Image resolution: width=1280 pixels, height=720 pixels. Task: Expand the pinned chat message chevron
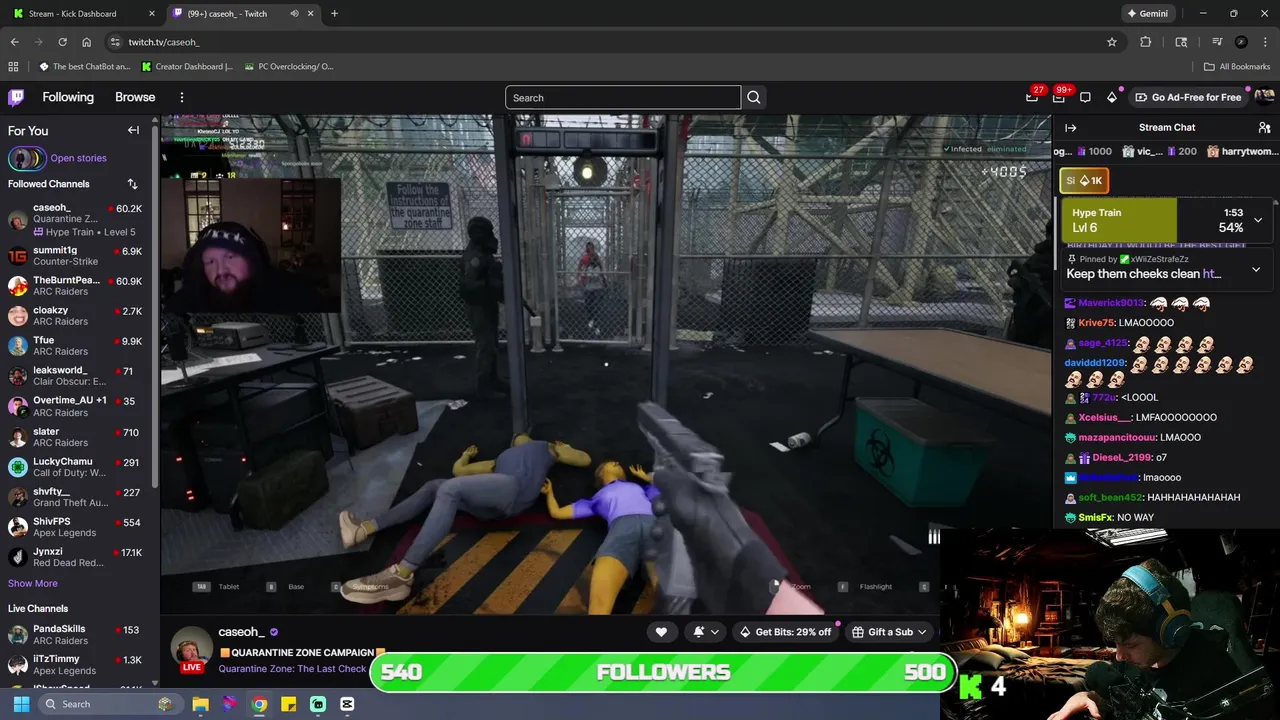click(x=1256, y=270)
